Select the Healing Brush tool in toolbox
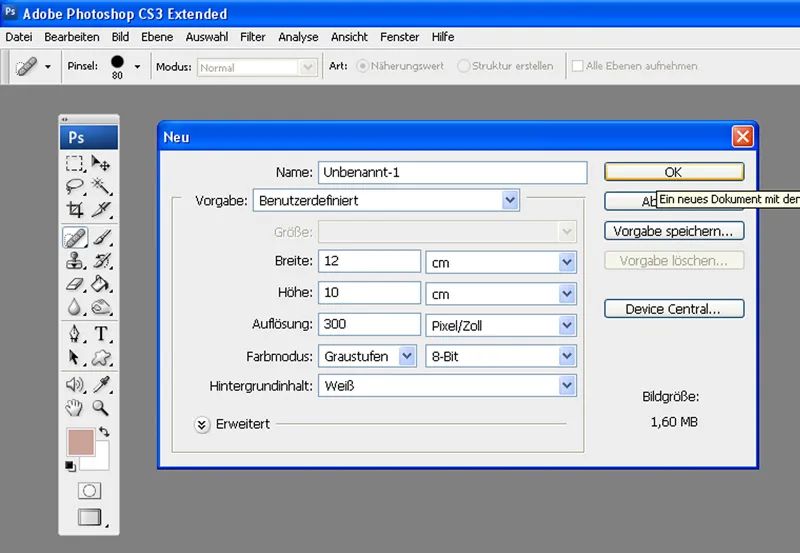Image resolution: width=800 pixels, height=553 pixels. pos(74,238)
